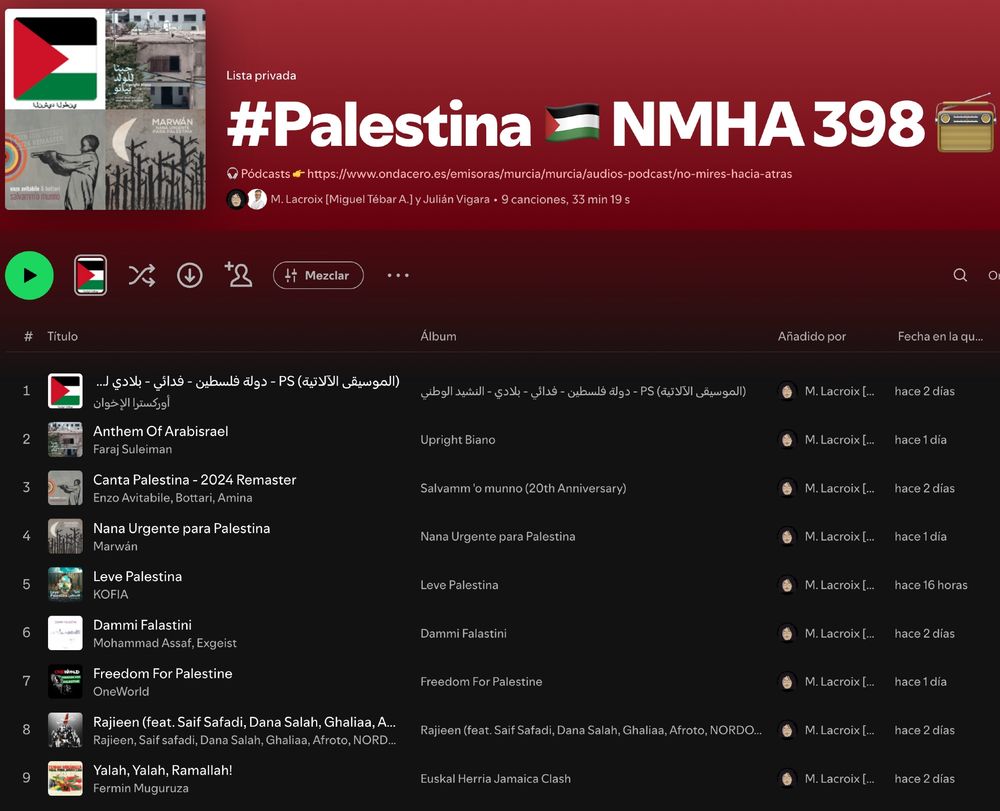Select Canta Palestina - 2024 Remaster track

(x=195, y=480)
